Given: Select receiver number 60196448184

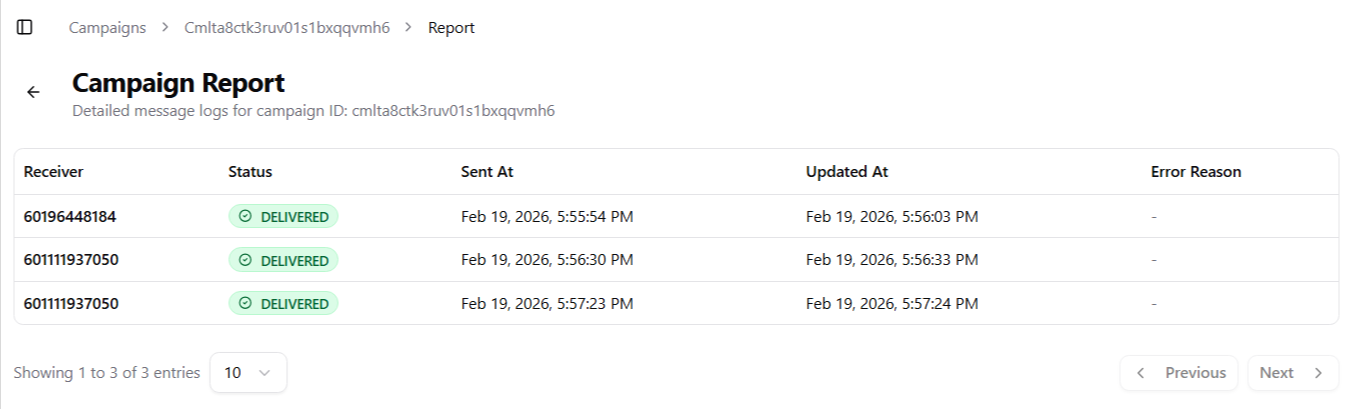Looking at the screenshot, I should 69,216.
